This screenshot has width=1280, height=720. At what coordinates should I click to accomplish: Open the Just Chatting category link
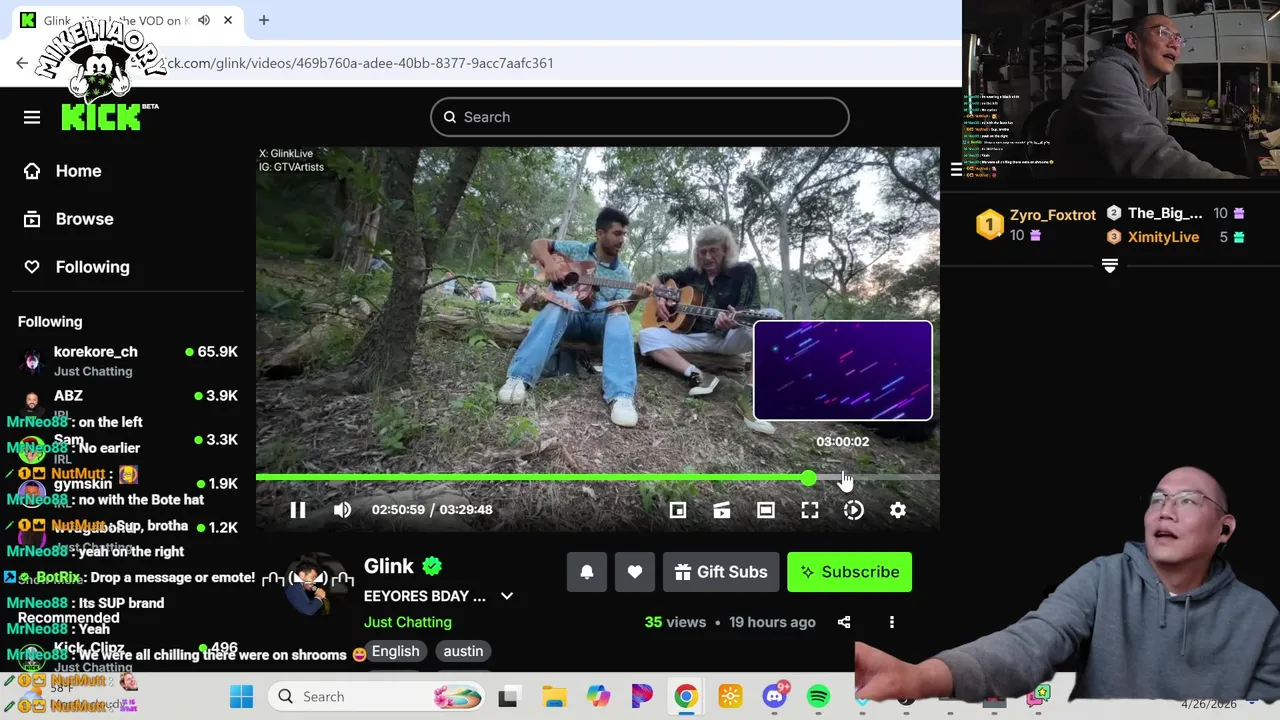pos(408,622)
